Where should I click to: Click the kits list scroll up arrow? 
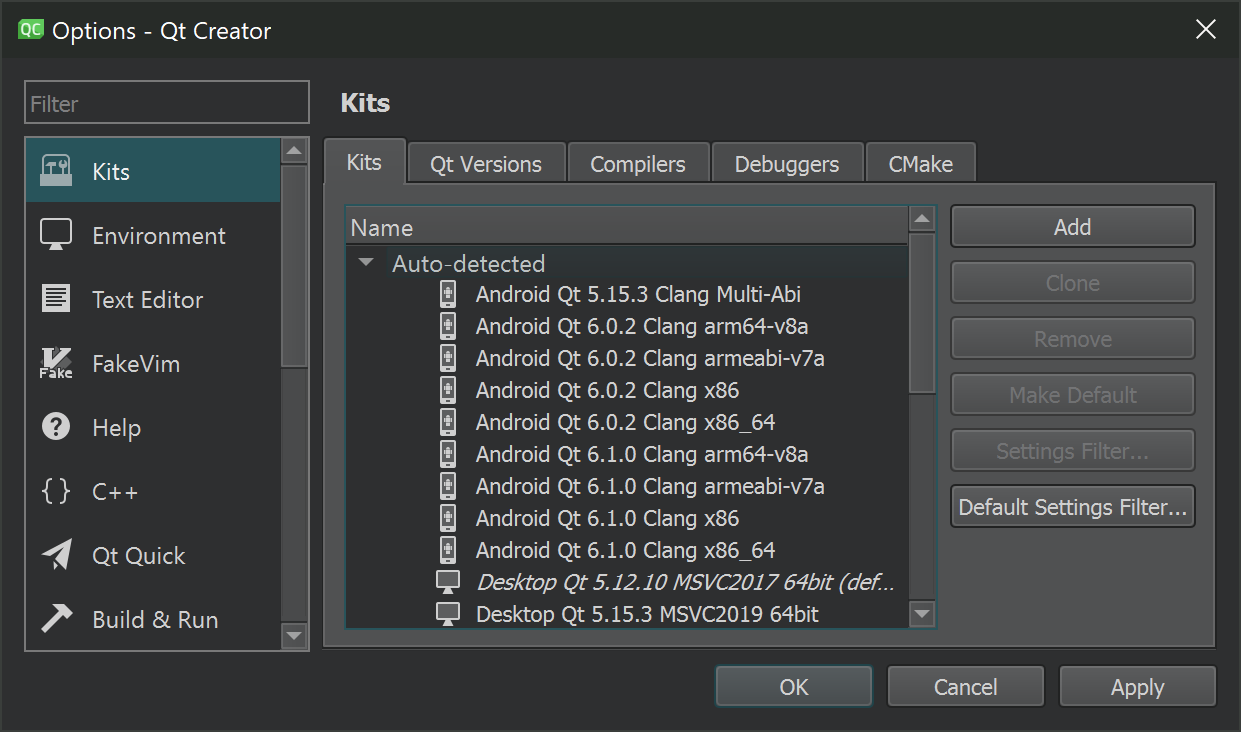(922, 219)
